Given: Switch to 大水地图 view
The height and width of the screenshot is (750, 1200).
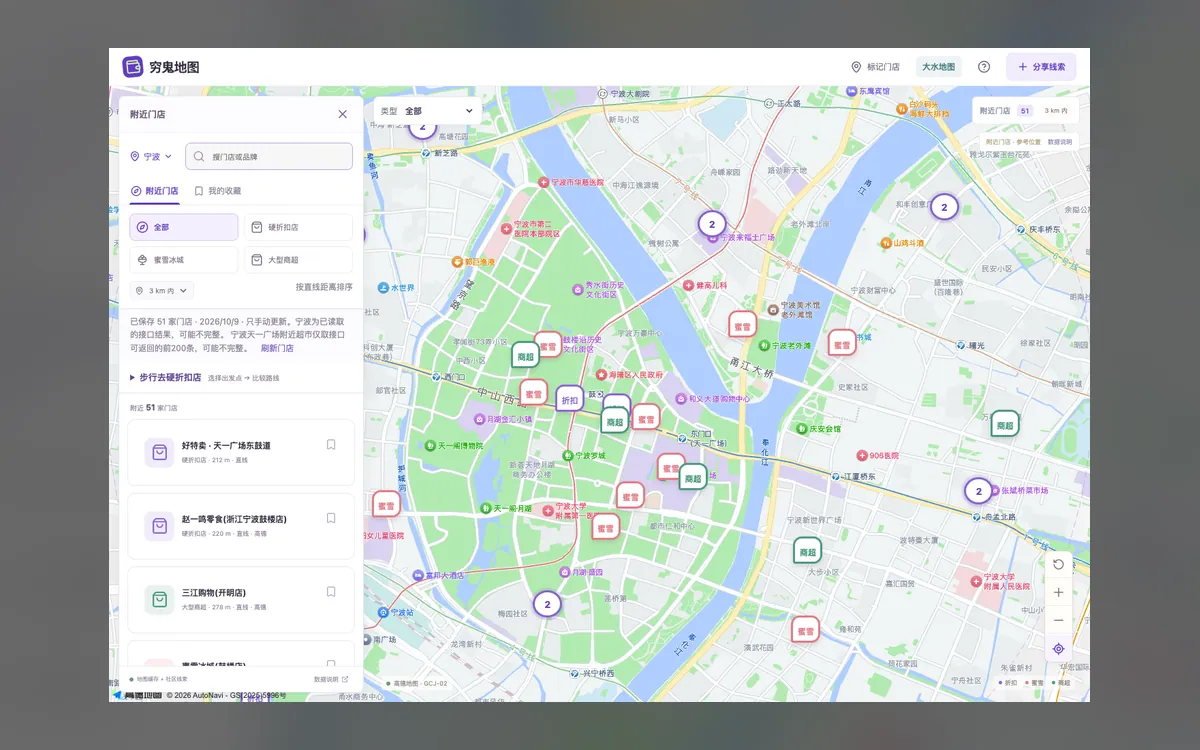Looking at the screenshot, I should [x=938, y=67].
